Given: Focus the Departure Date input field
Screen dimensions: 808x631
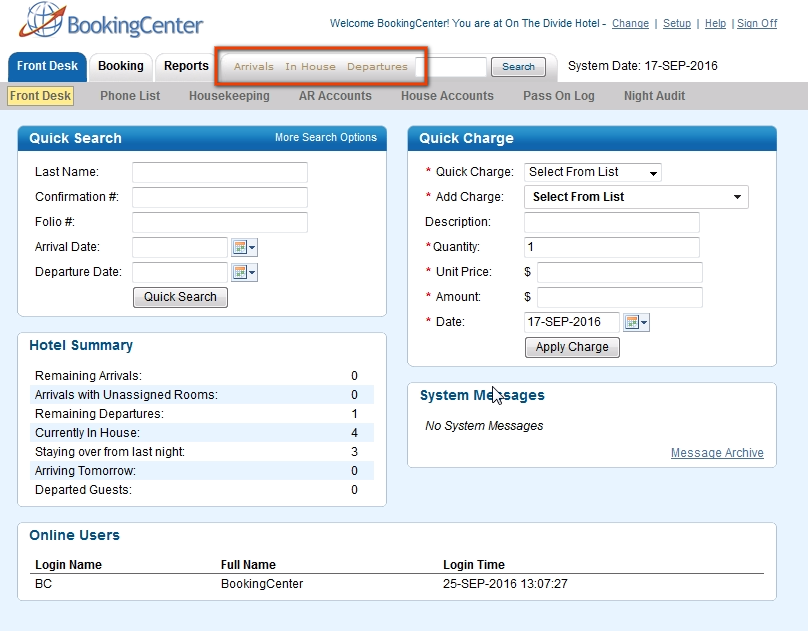Looking at the screenshot, I should point(180,272).
